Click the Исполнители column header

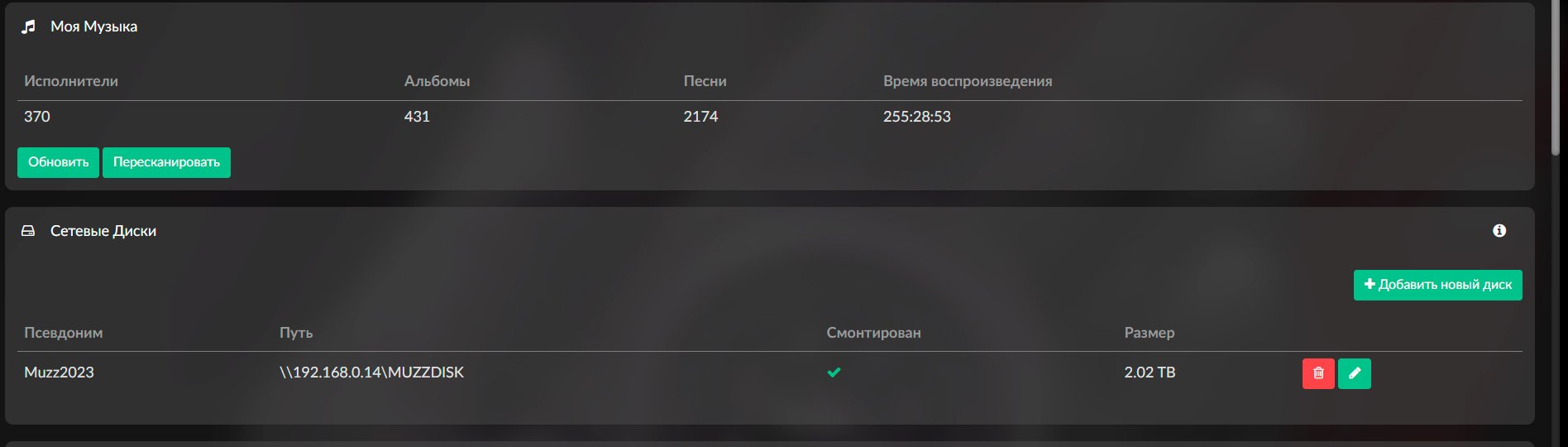tap(71, 81)
